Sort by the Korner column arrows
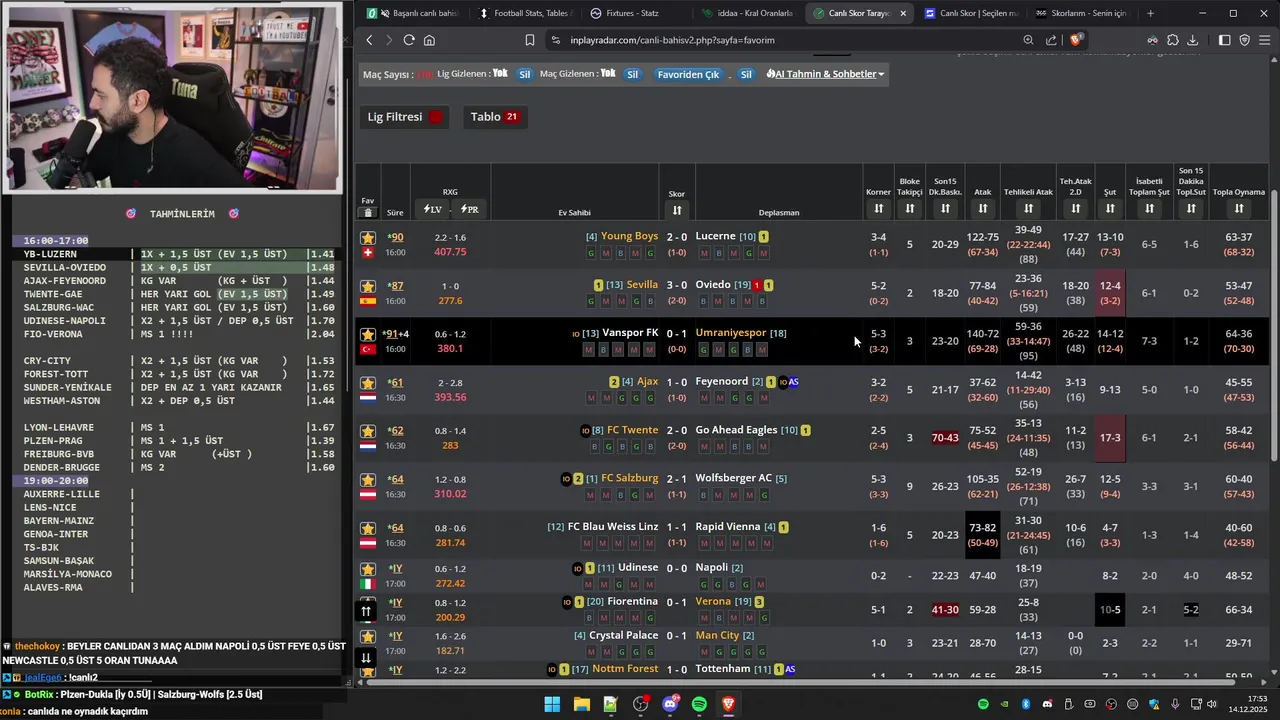Screen dimensions: 1280x720 coord(878,208)
